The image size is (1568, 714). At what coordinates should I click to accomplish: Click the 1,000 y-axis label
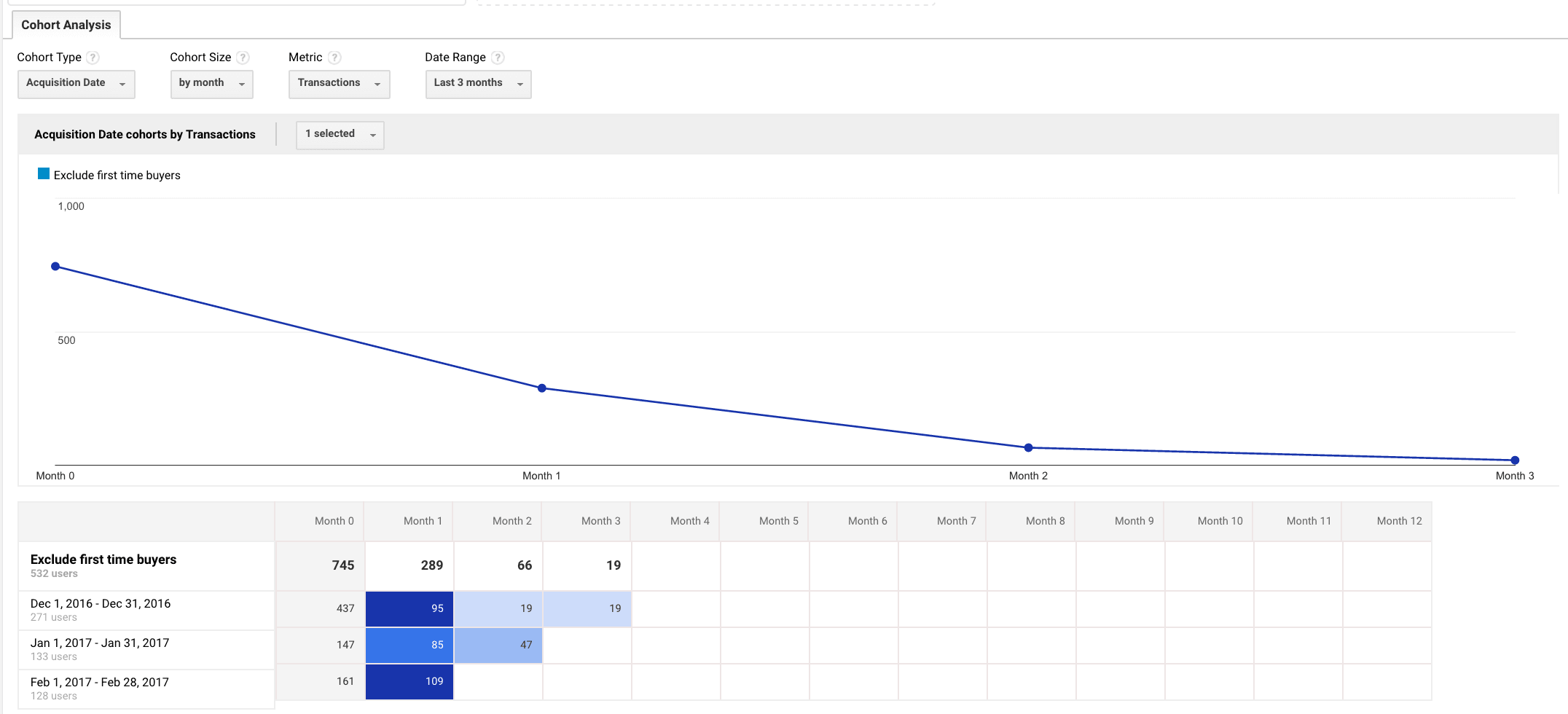click(x=71, y=206)
